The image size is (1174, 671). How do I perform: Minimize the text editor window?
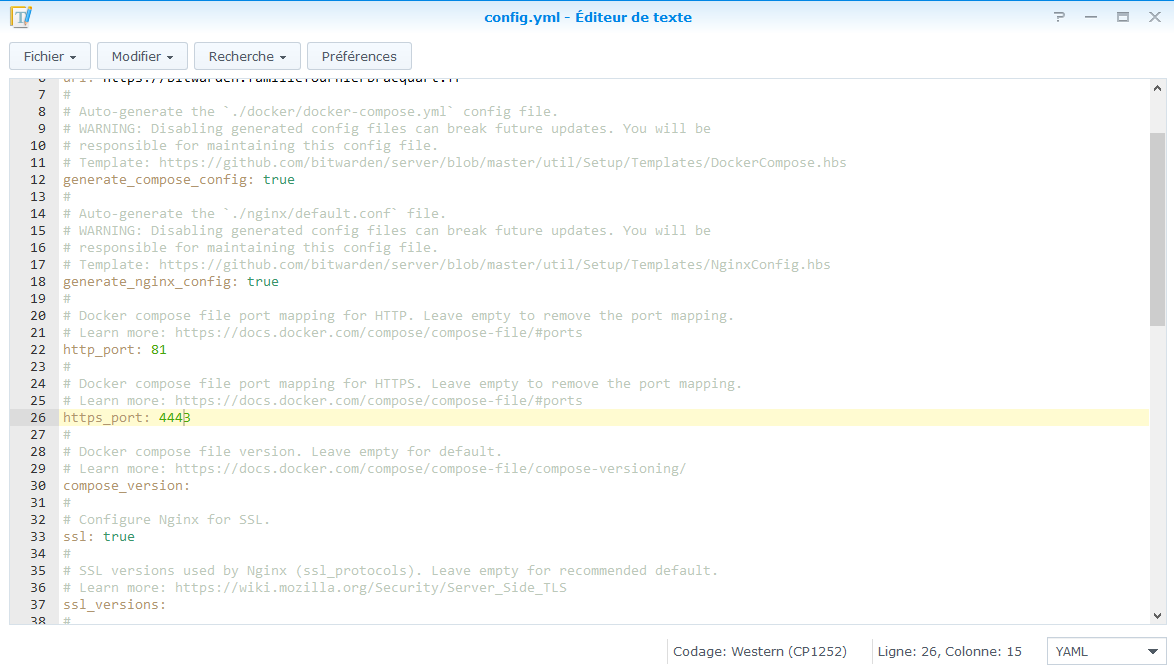[x=1091, y=16]
